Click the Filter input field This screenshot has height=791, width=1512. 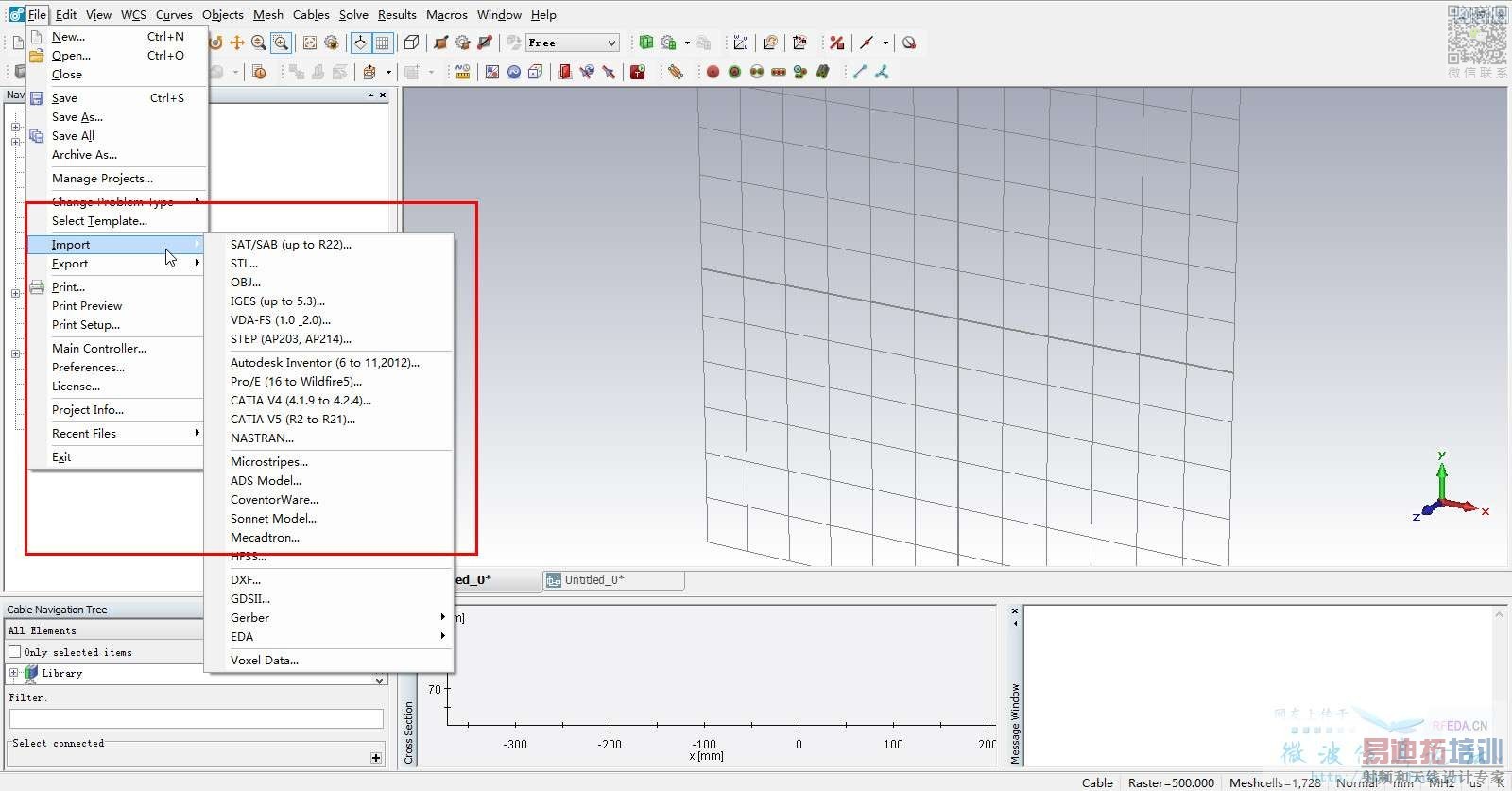[x=197, y=719]
